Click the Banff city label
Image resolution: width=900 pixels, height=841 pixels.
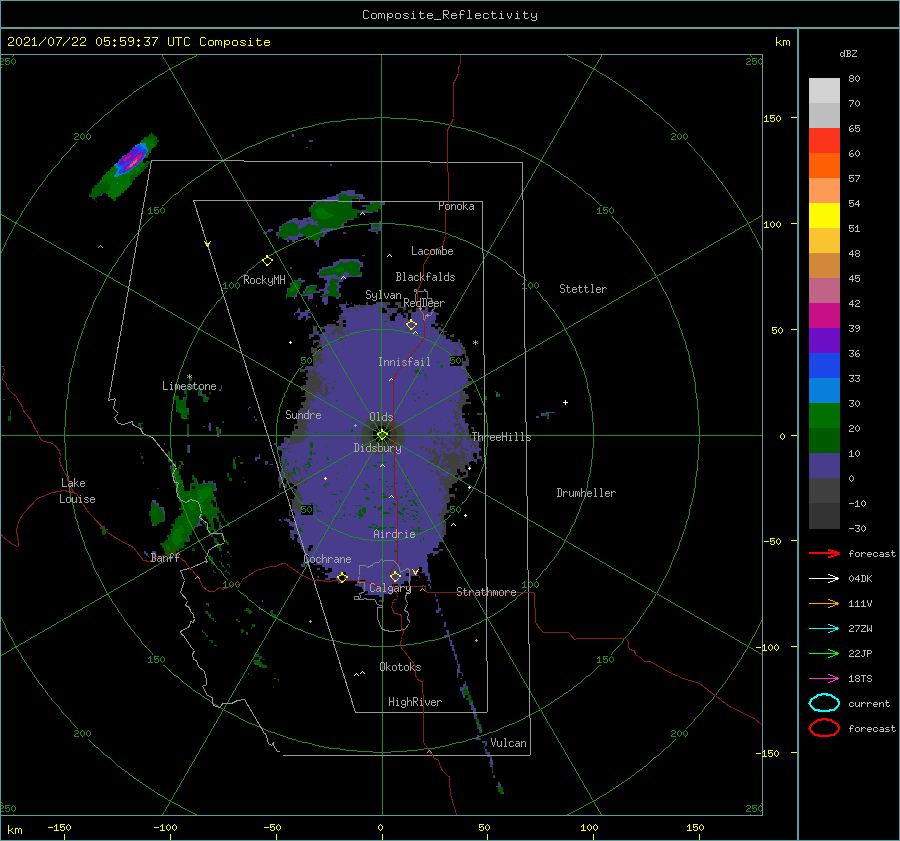click(165, 557)
